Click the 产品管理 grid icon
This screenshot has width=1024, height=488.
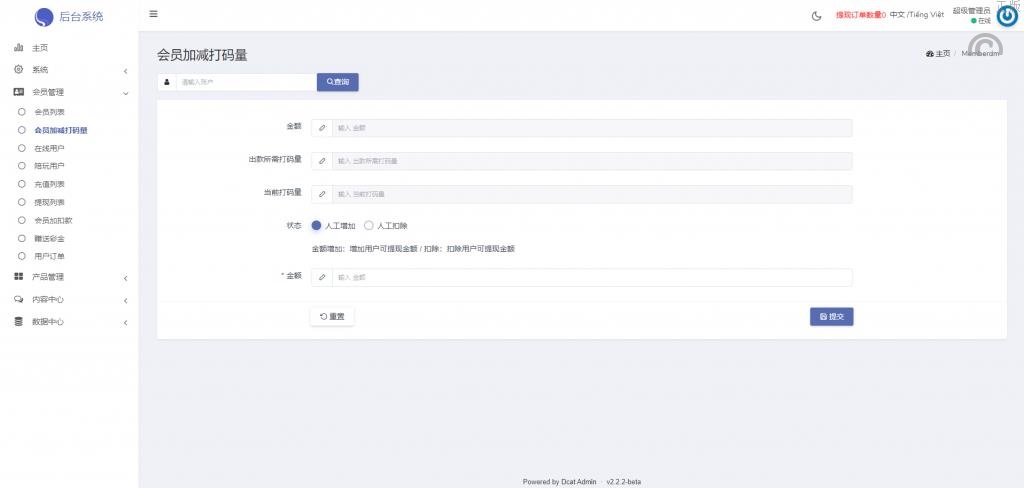pyautogui.click(x=18, y=277)
